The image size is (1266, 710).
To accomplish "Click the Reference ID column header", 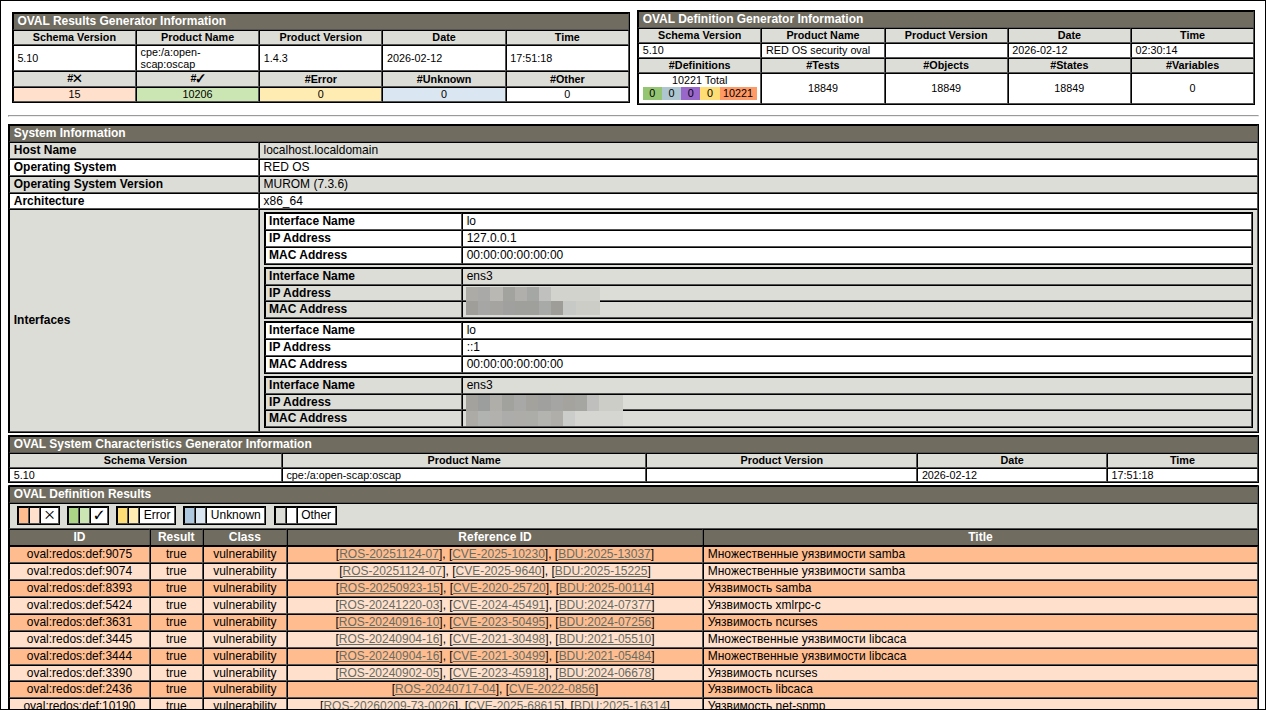I will pos(495,537).
